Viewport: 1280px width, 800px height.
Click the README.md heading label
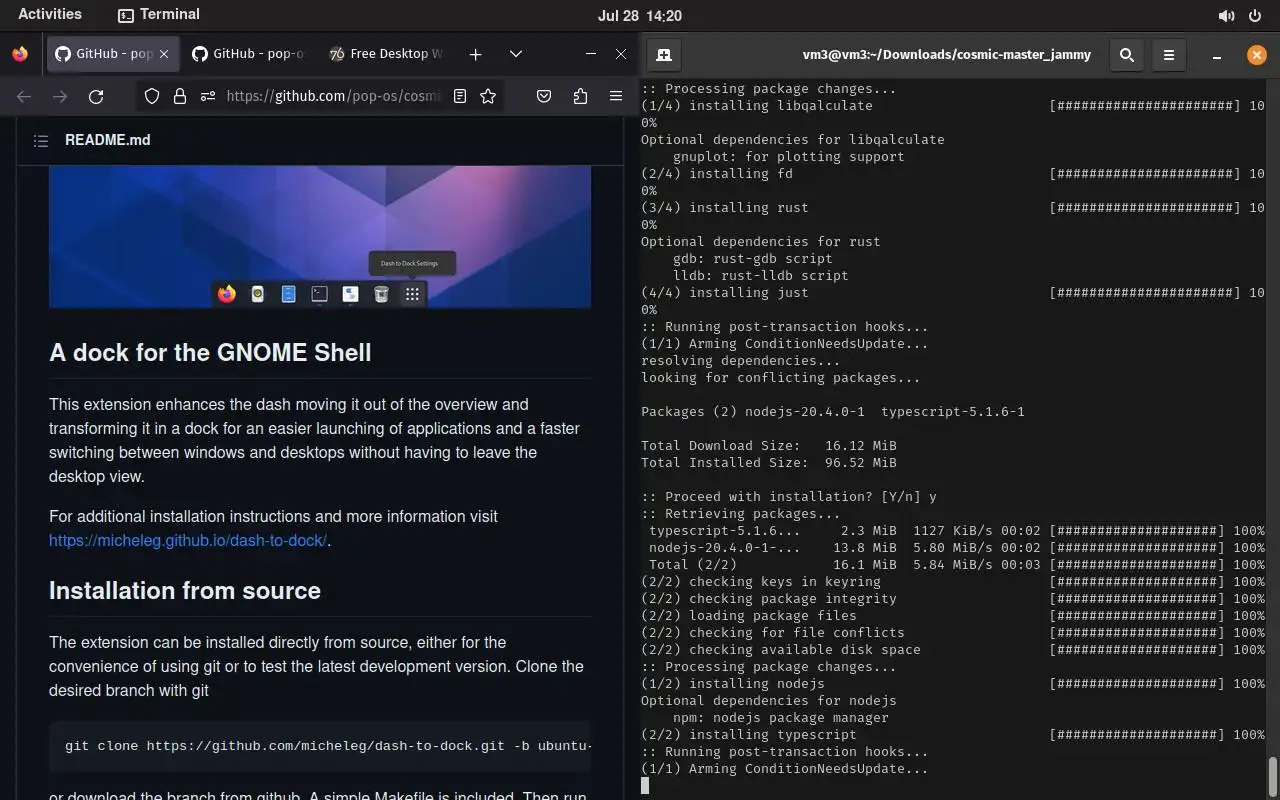click(x=108, y=140)
